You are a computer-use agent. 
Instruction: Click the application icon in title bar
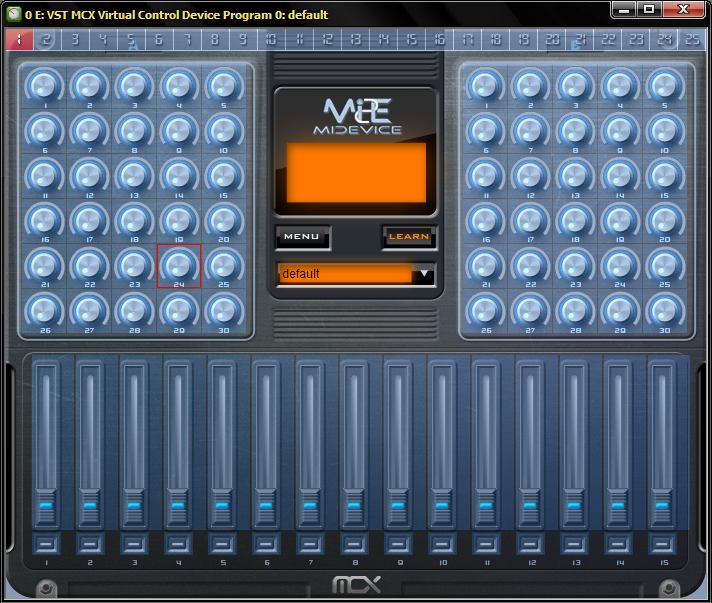pyautogui.click(x=14, y=15)
